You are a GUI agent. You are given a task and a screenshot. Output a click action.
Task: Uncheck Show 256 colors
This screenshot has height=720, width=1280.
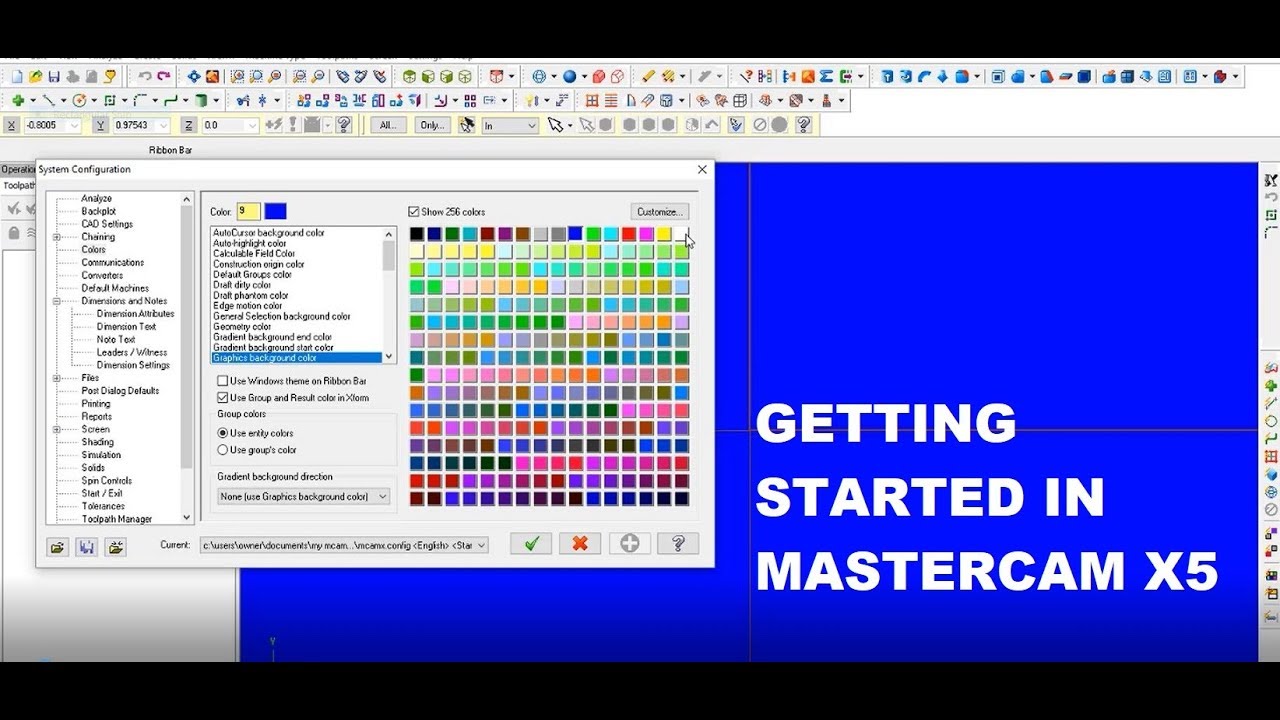(414, 212)
